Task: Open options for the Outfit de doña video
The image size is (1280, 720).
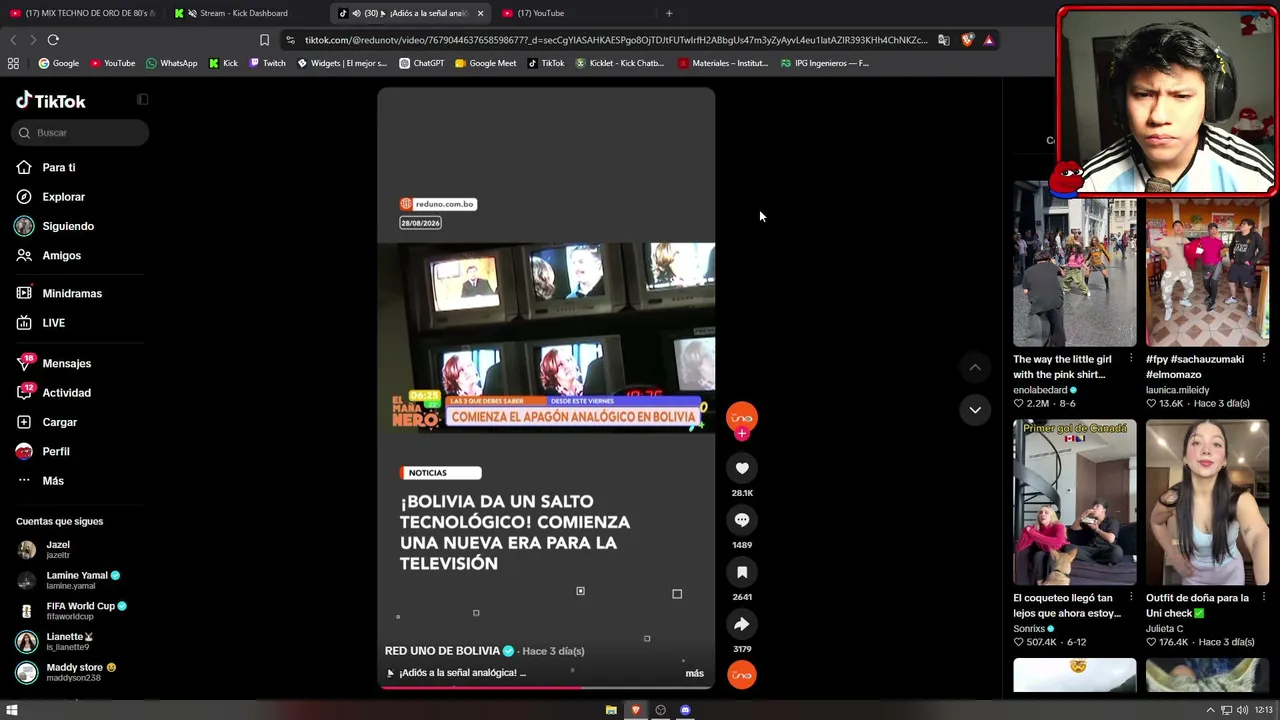Action: [1263, 598]
